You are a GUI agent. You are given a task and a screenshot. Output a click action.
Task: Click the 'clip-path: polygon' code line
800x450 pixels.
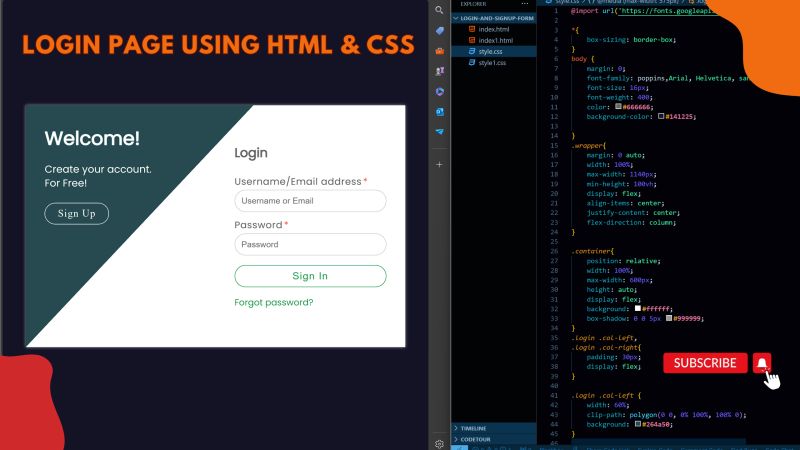click(666, 415)
